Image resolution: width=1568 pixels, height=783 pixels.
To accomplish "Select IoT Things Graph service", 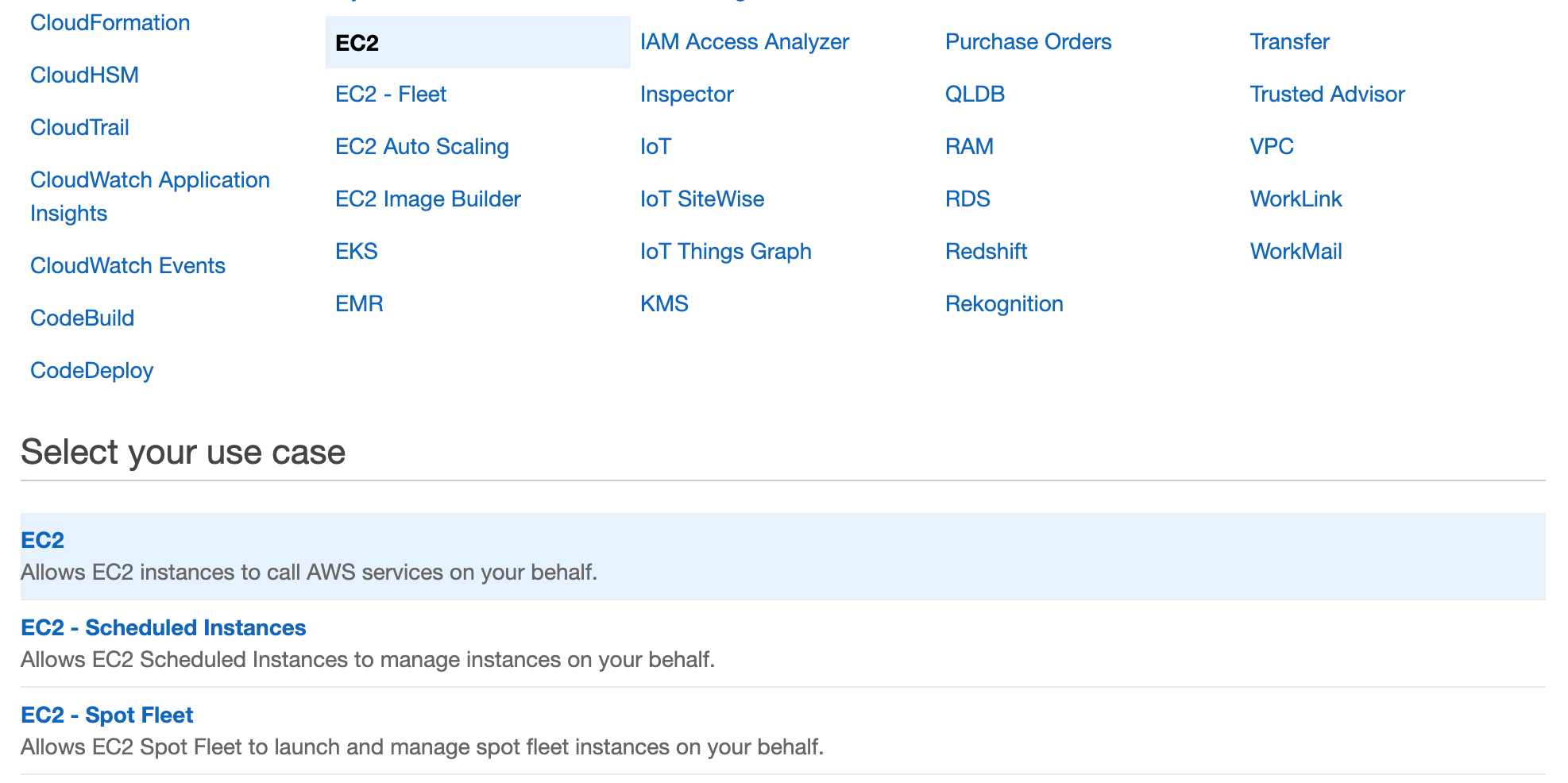I will 726,251.
